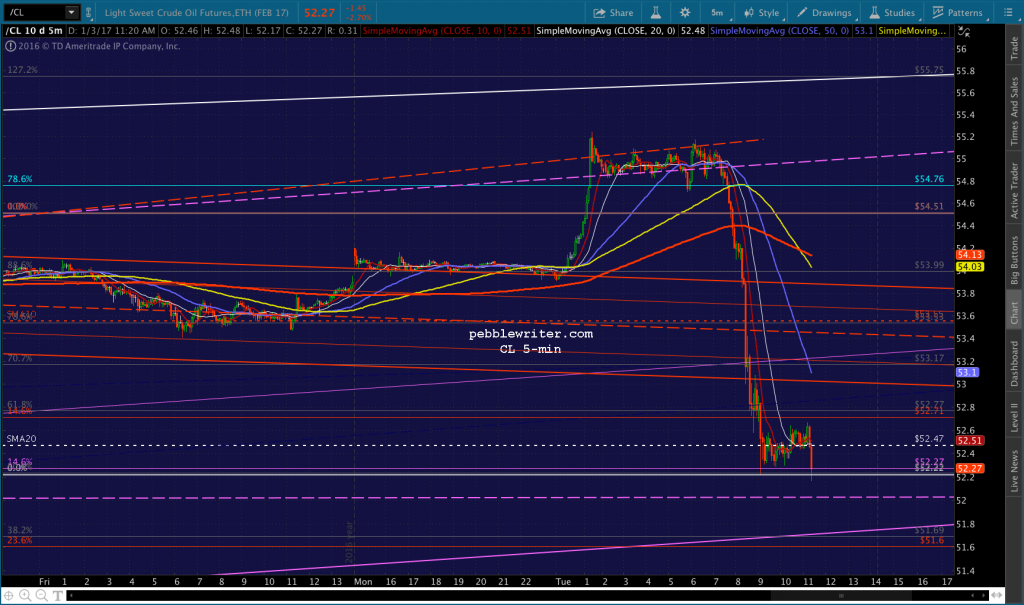Click the 54.13 red price bubble
The image size is (1024, 605).
(969, 255)
